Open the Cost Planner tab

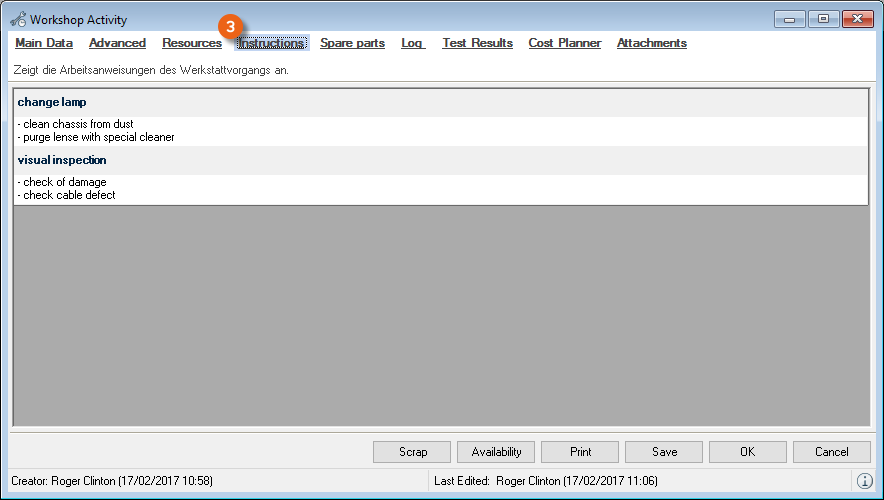[565, 43]
